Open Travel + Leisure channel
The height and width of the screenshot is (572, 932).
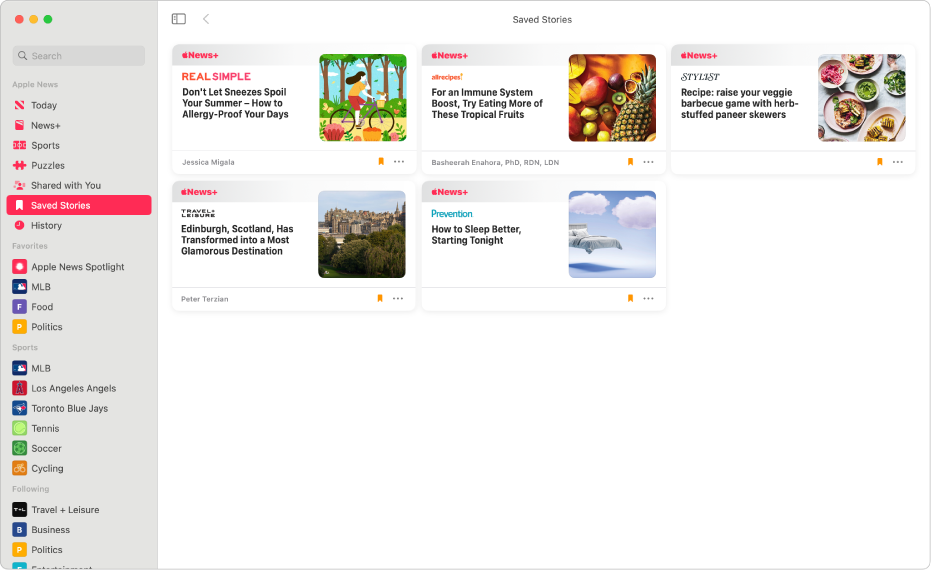[78, 510]
